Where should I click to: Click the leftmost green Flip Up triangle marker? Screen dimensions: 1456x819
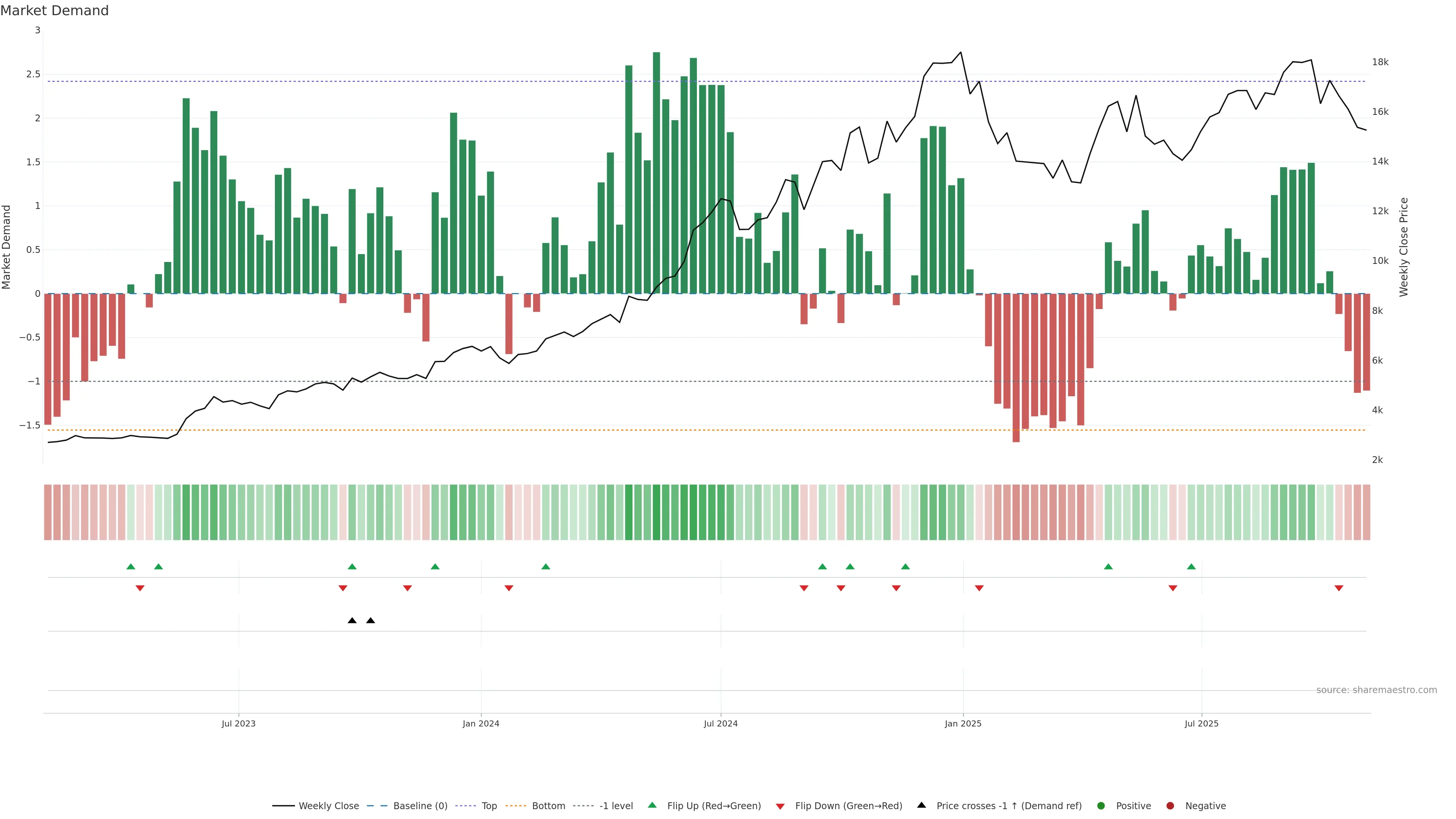130,566
